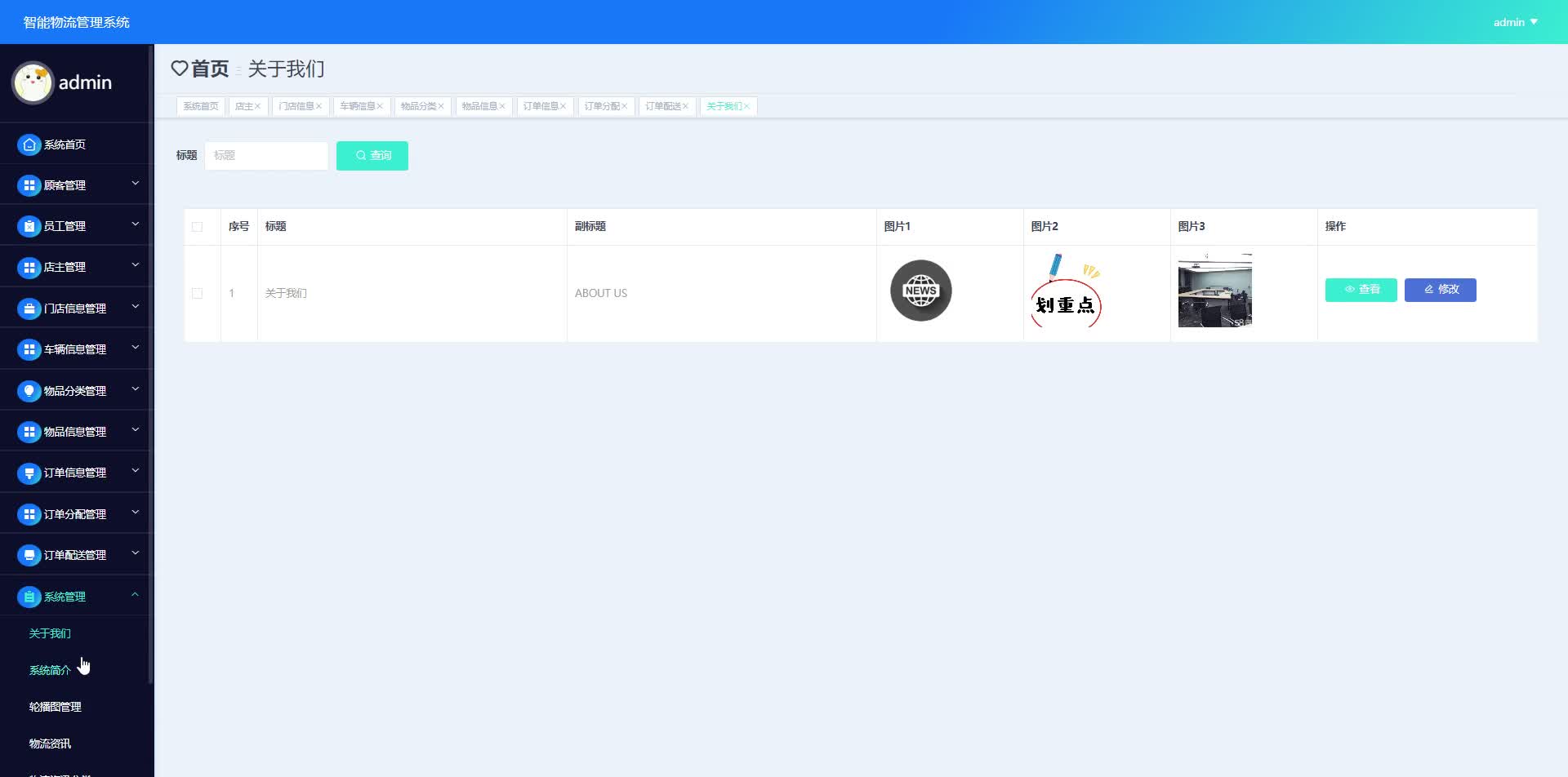Focus the 标题 search input field

pos(266,155)
